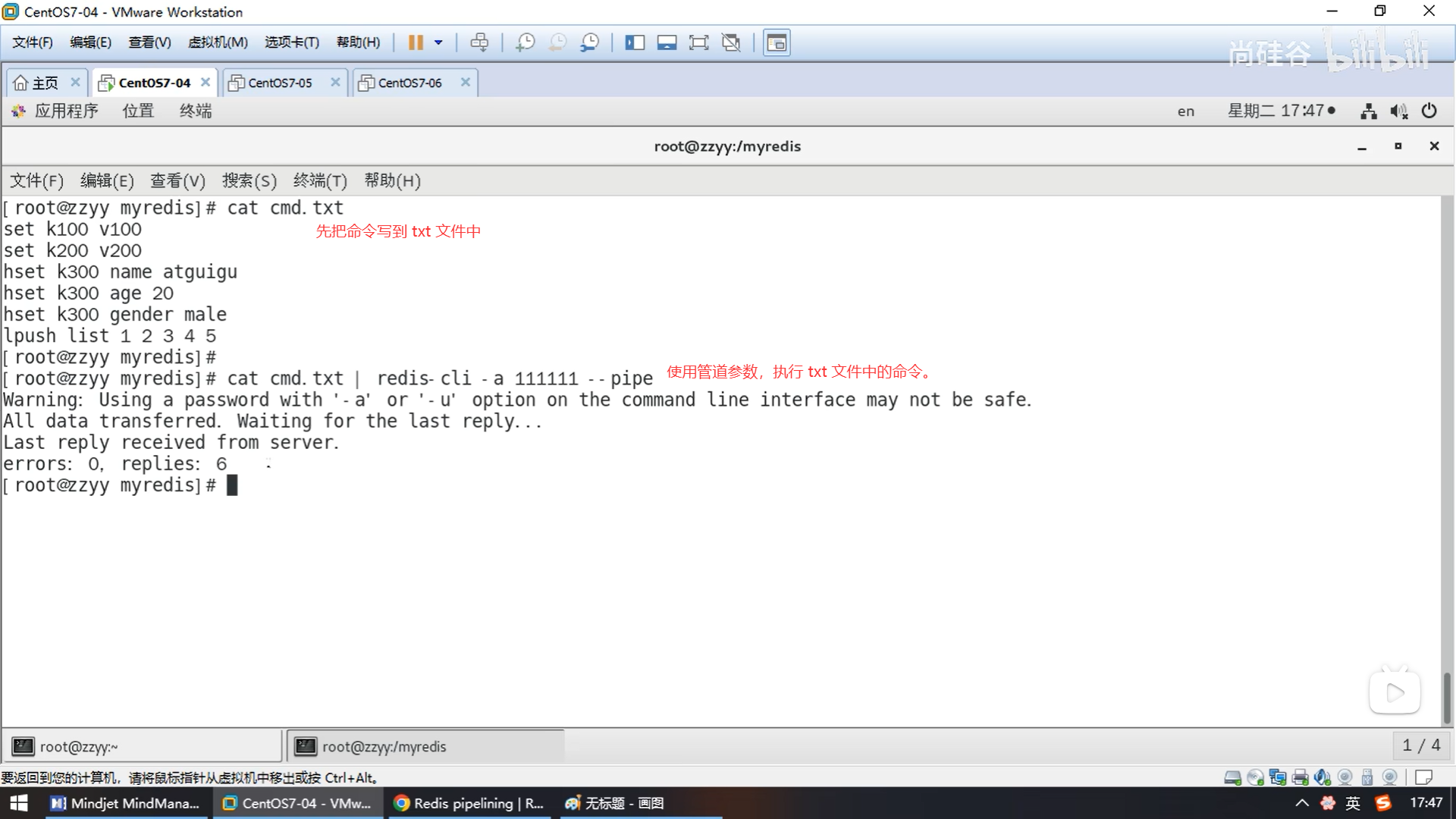Click the GNOME network status icon
Image resolution: width=1456 pixels, height=819 pixels.
(x=1368, y=111)
